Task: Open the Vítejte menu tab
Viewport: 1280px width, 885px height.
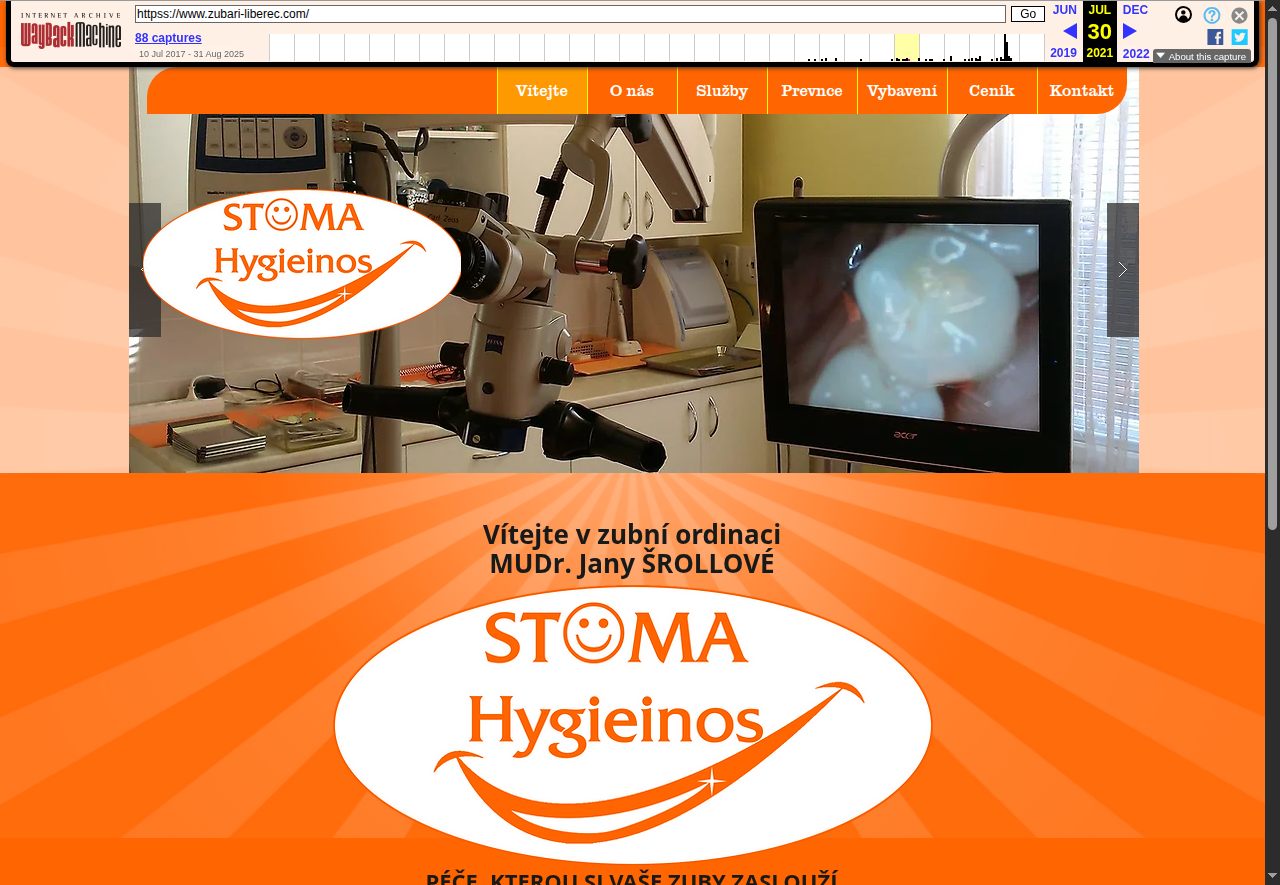Action: 542,91
